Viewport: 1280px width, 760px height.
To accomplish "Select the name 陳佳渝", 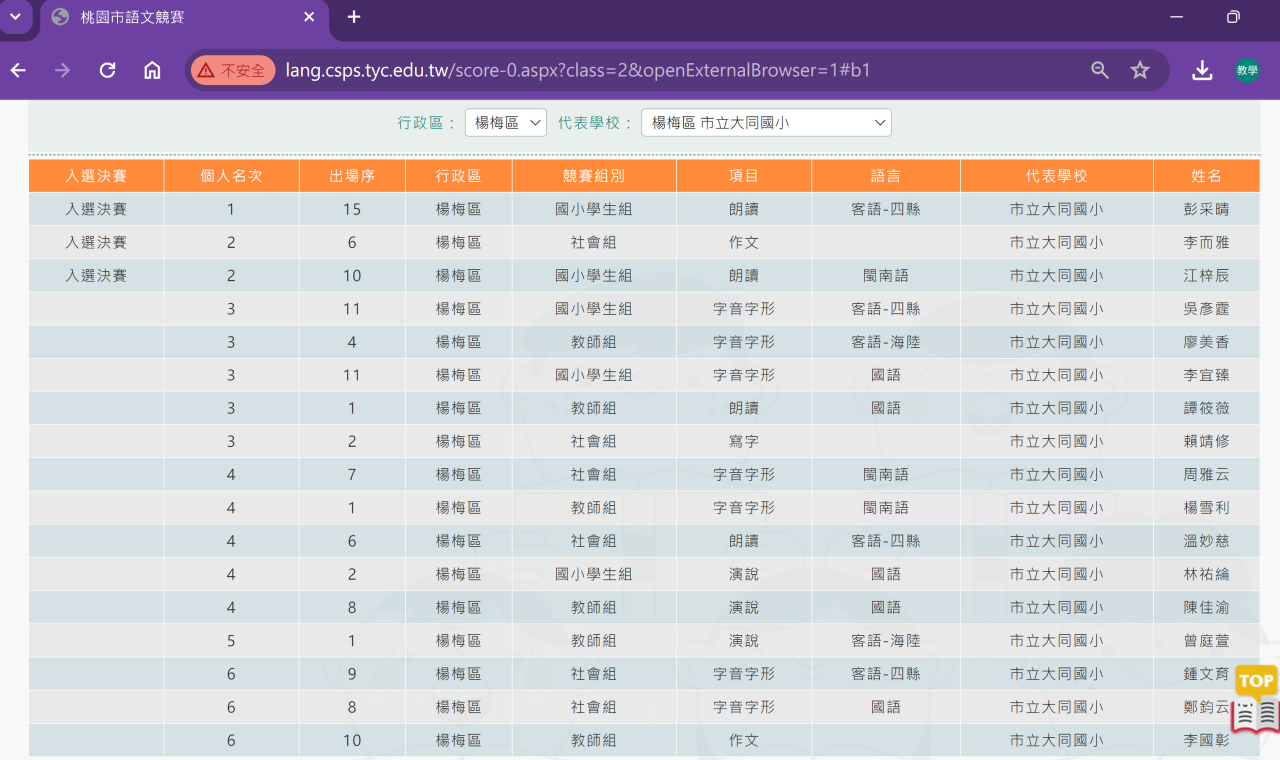I will pos(1207,607).
